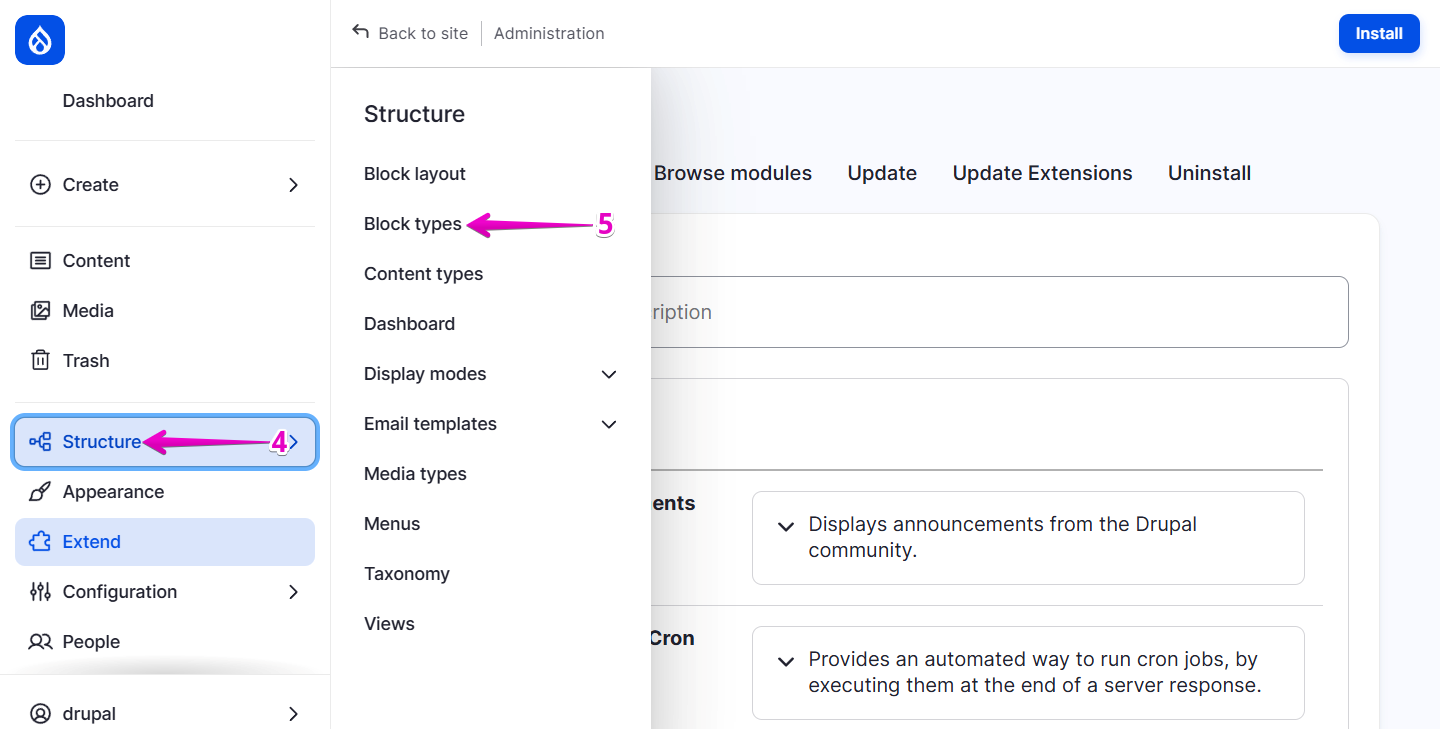Click the Drupal logo icon
Viewport: 1440px width, 729px height.
39,40
